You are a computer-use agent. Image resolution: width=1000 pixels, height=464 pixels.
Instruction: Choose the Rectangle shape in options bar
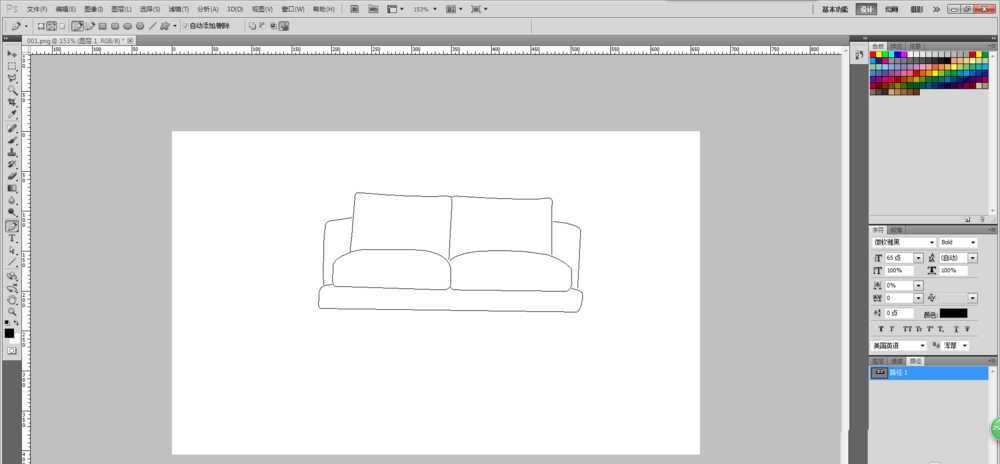[102, 26]
